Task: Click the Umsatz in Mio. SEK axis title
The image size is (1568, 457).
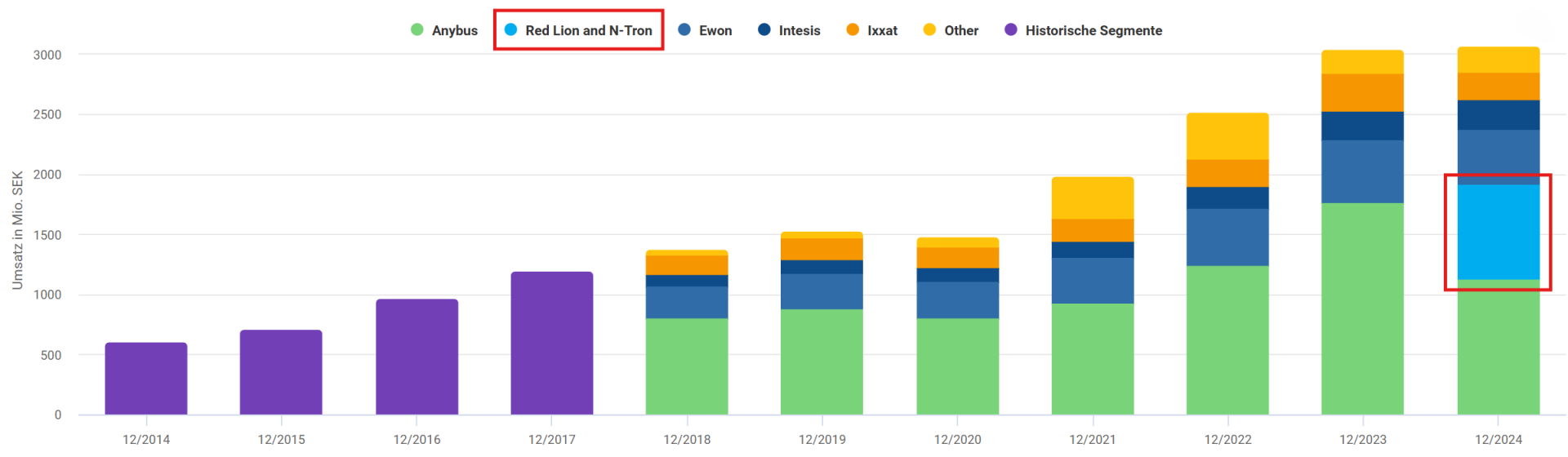Action: (17, 230)
